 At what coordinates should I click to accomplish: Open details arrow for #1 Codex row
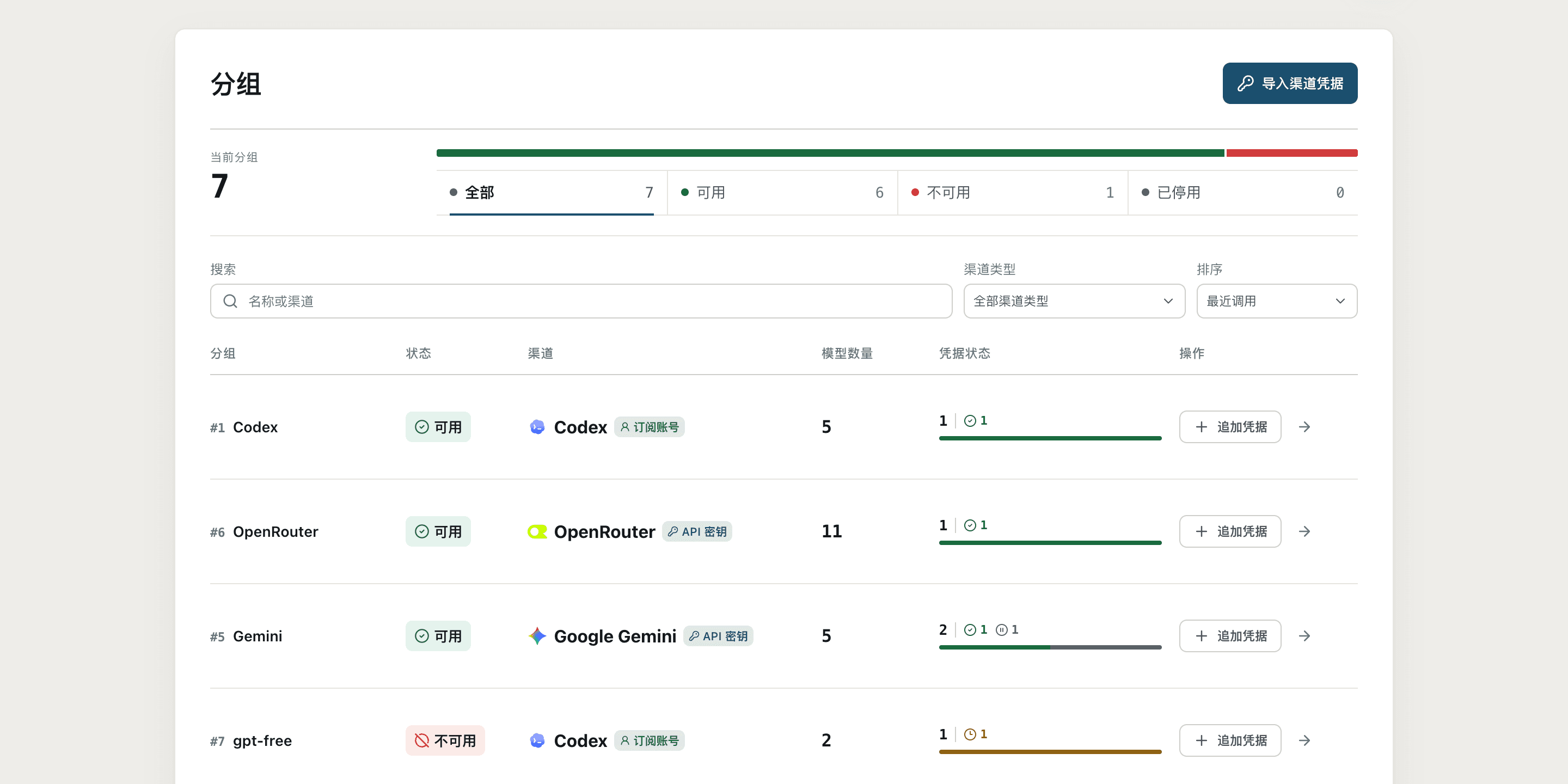1304,427
